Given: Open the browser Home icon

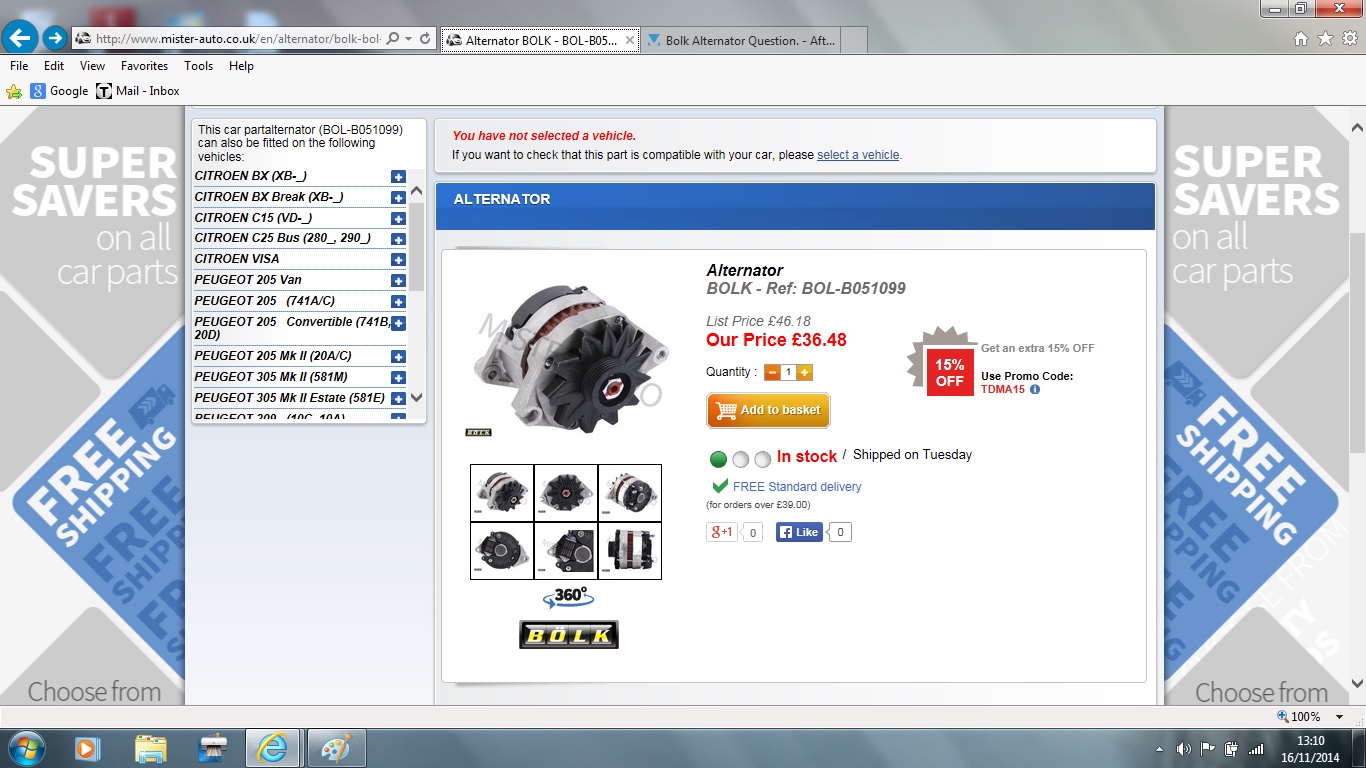Looking at the screenshot, I should click(1301, 39).
